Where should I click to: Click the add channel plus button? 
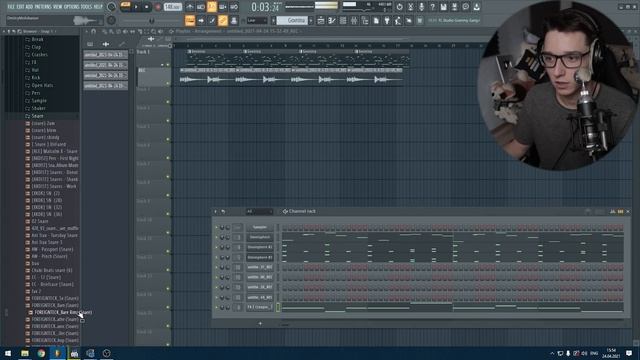[260, 324]
